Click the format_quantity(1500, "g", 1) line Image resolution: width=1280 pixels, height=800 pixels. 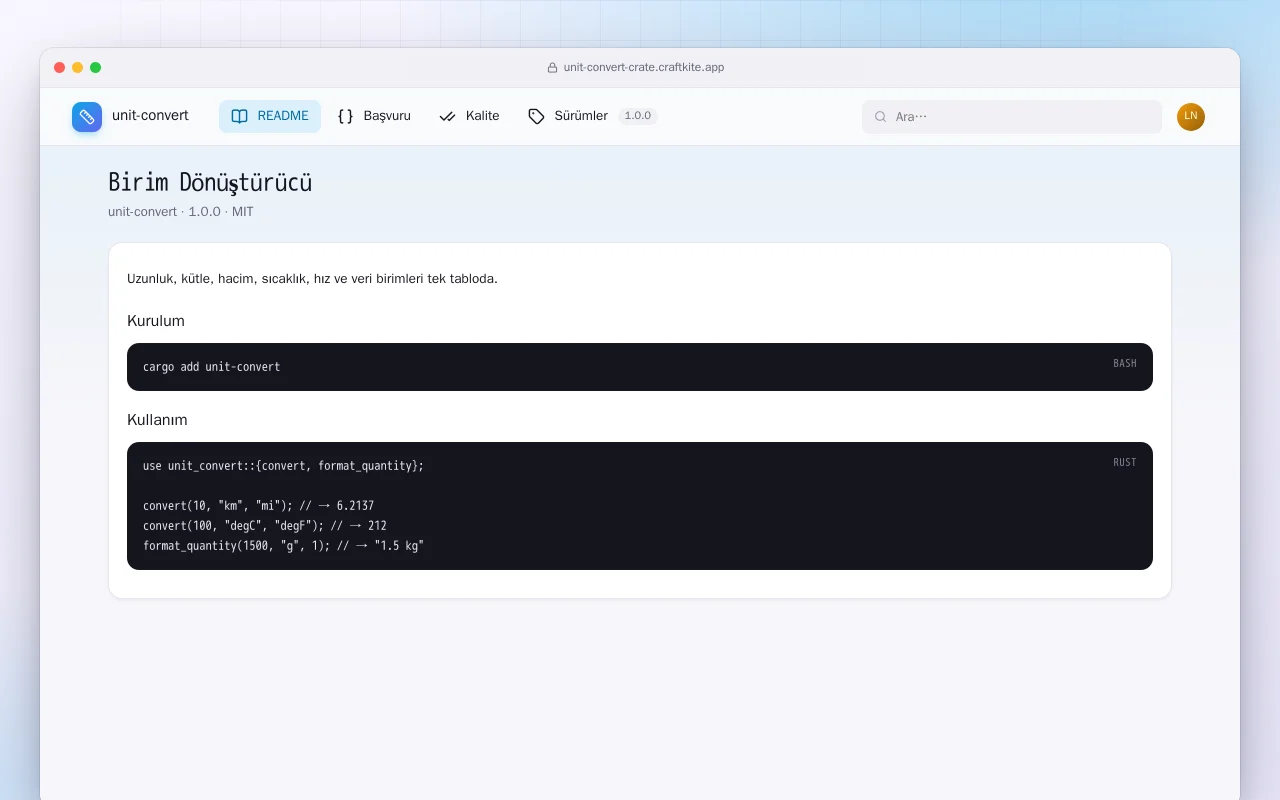coord(283,546)
